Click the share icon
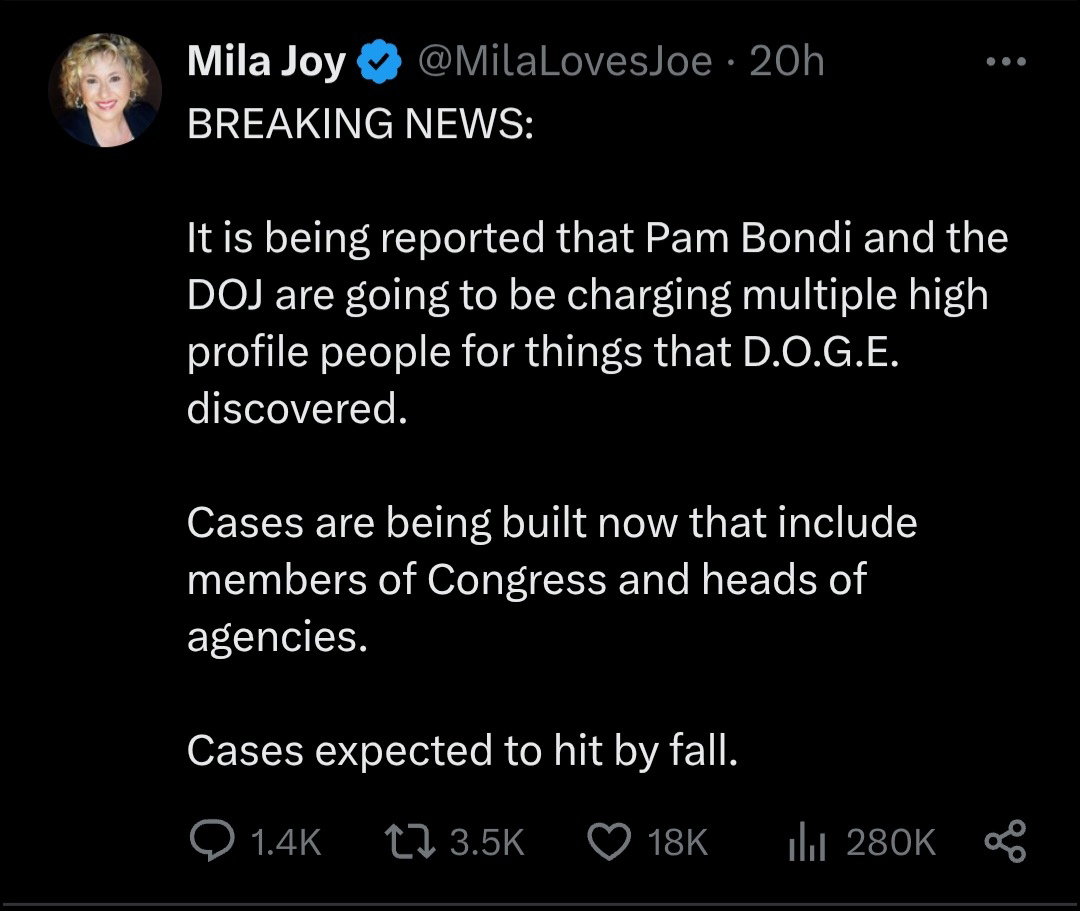Image resolution: width=1080 pixels, height=911 pixels. [x=1004, y=842]
